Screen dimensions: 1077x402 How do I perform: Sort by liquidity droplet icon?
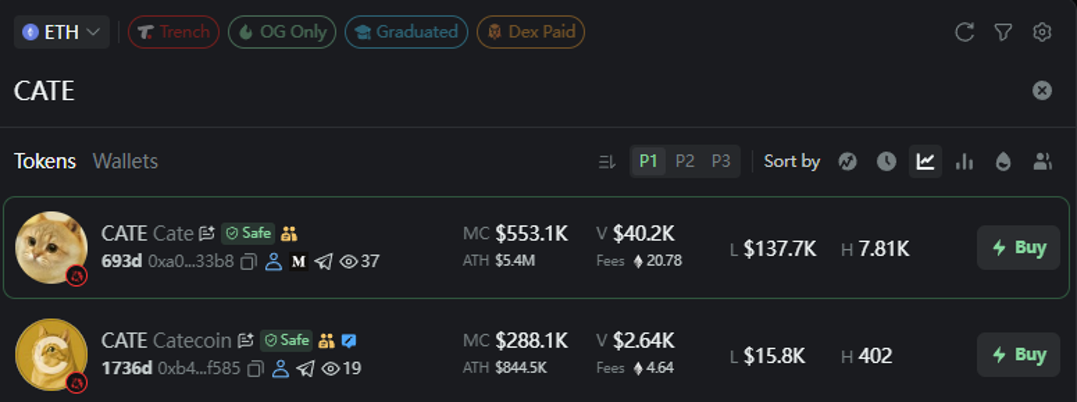(x=1003, y=161)
